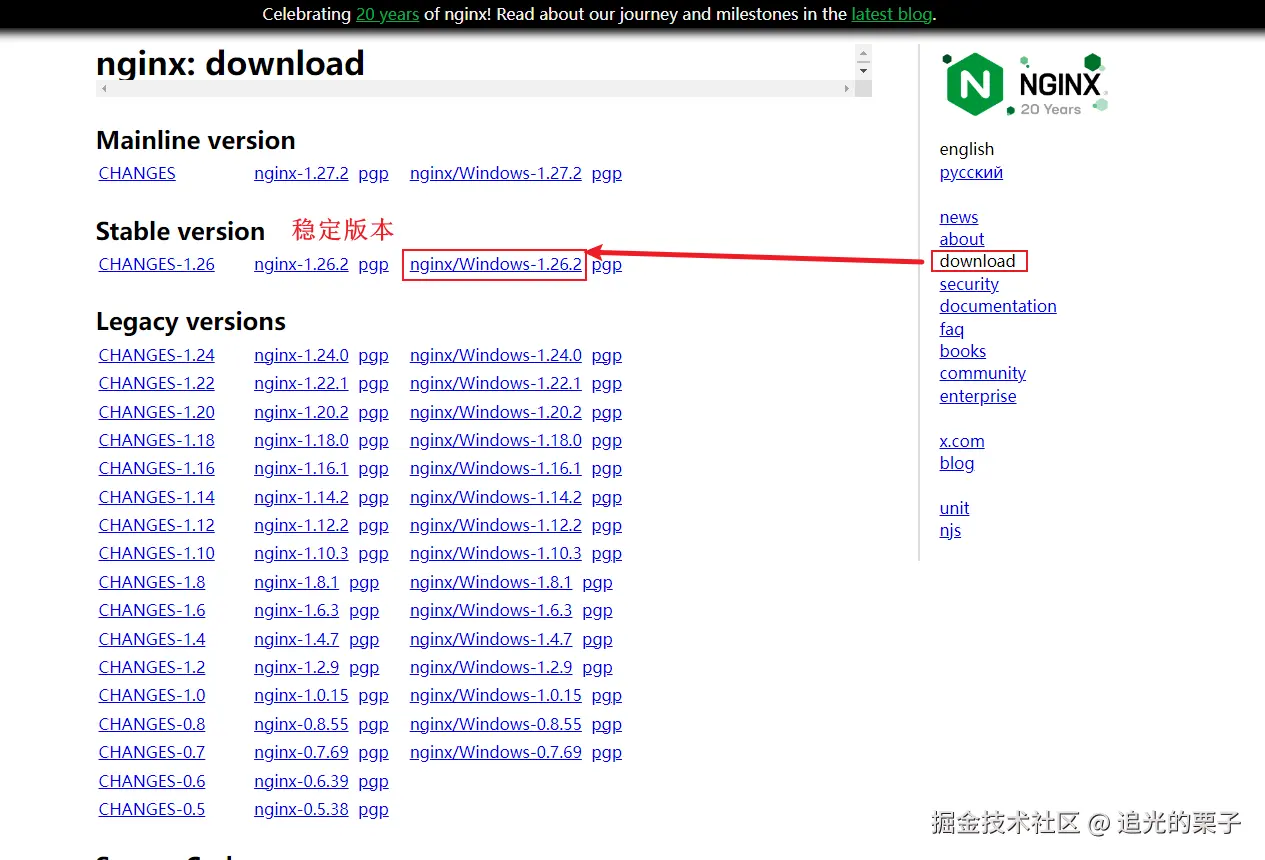Select download in the sidebar
Image resolution: width=1265 pixels, height=860 pixels.
977,261
